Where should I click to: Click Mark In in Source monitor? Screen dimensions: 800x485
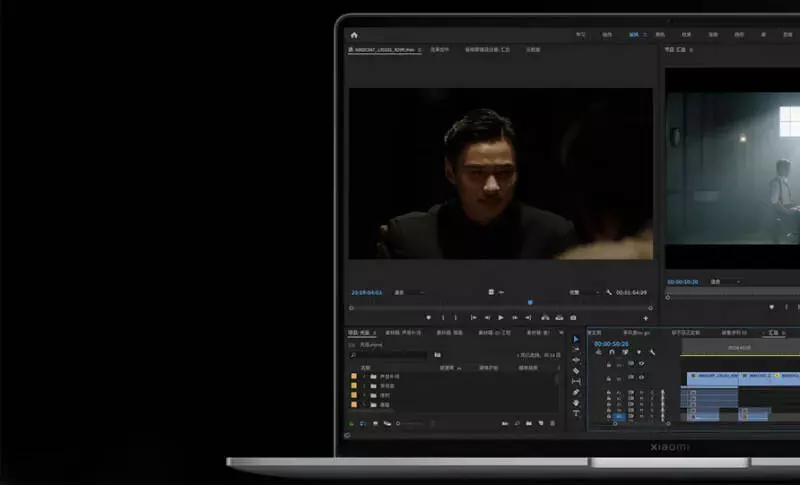click(x=443, y=318)
